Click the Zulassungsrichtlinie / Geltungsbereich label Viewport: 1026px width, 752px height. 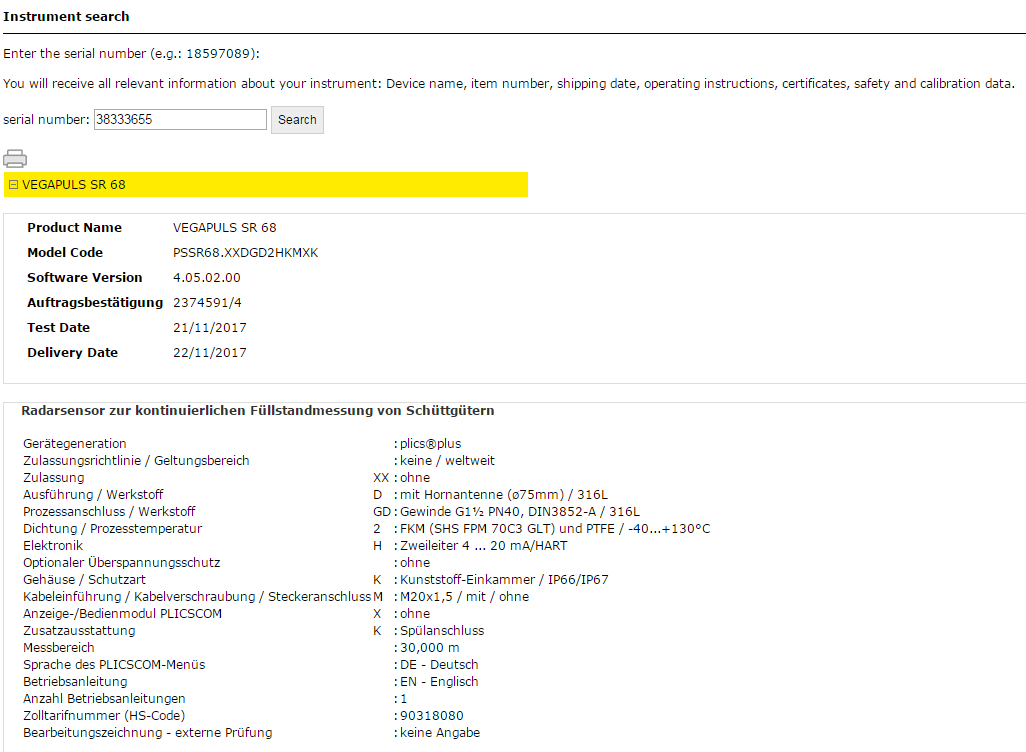point(136,461)
